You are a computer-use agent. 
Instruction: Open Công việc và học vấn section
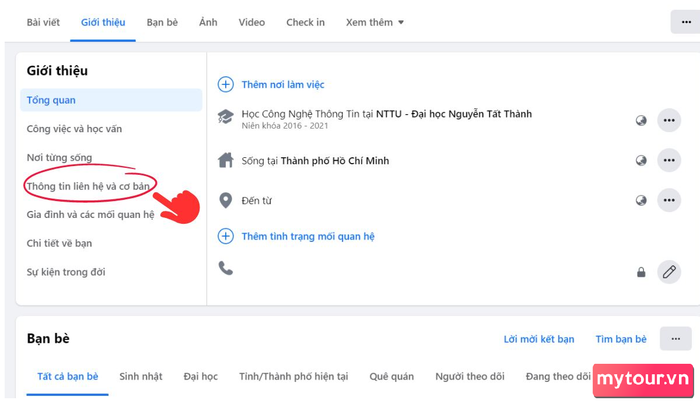point(74,129)
